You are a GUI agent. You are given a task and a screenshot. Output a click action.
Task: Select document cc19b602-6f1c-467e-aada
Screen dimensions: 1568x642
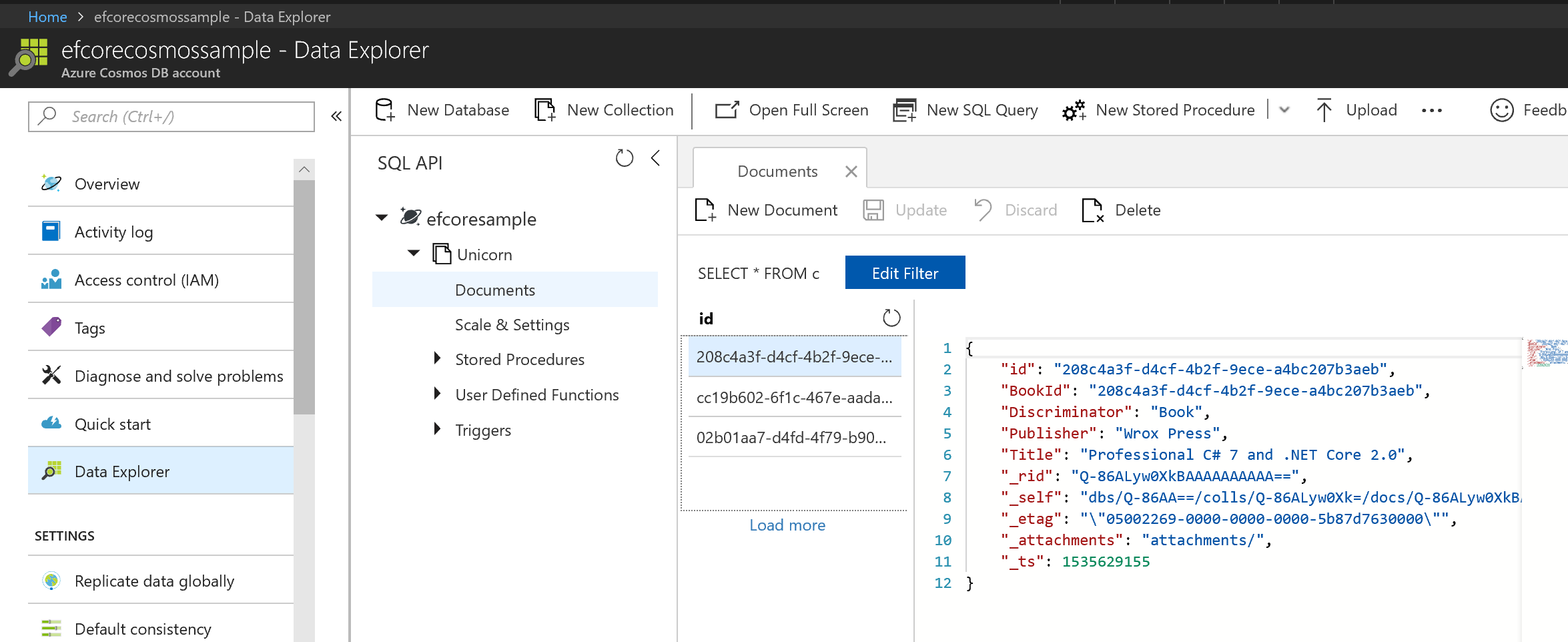tap(795, 397)
